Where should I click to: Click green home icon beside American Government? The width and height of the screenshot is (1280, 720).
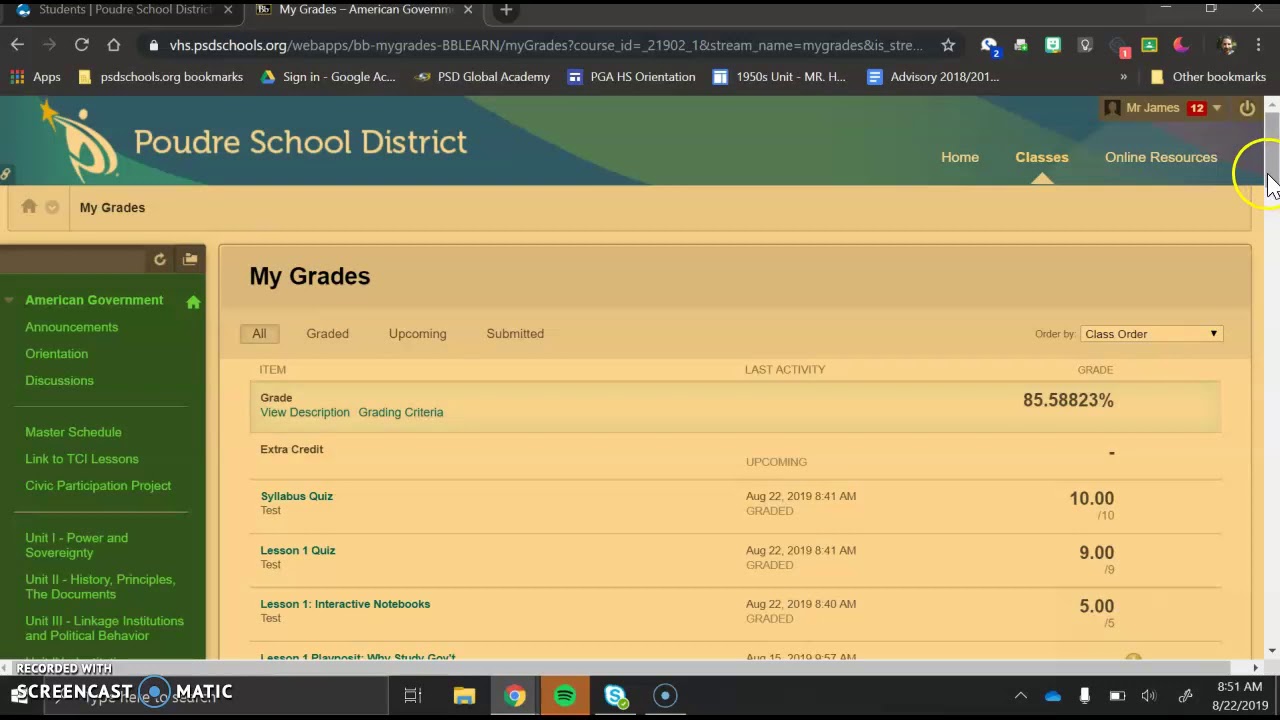tap(193, 301)
